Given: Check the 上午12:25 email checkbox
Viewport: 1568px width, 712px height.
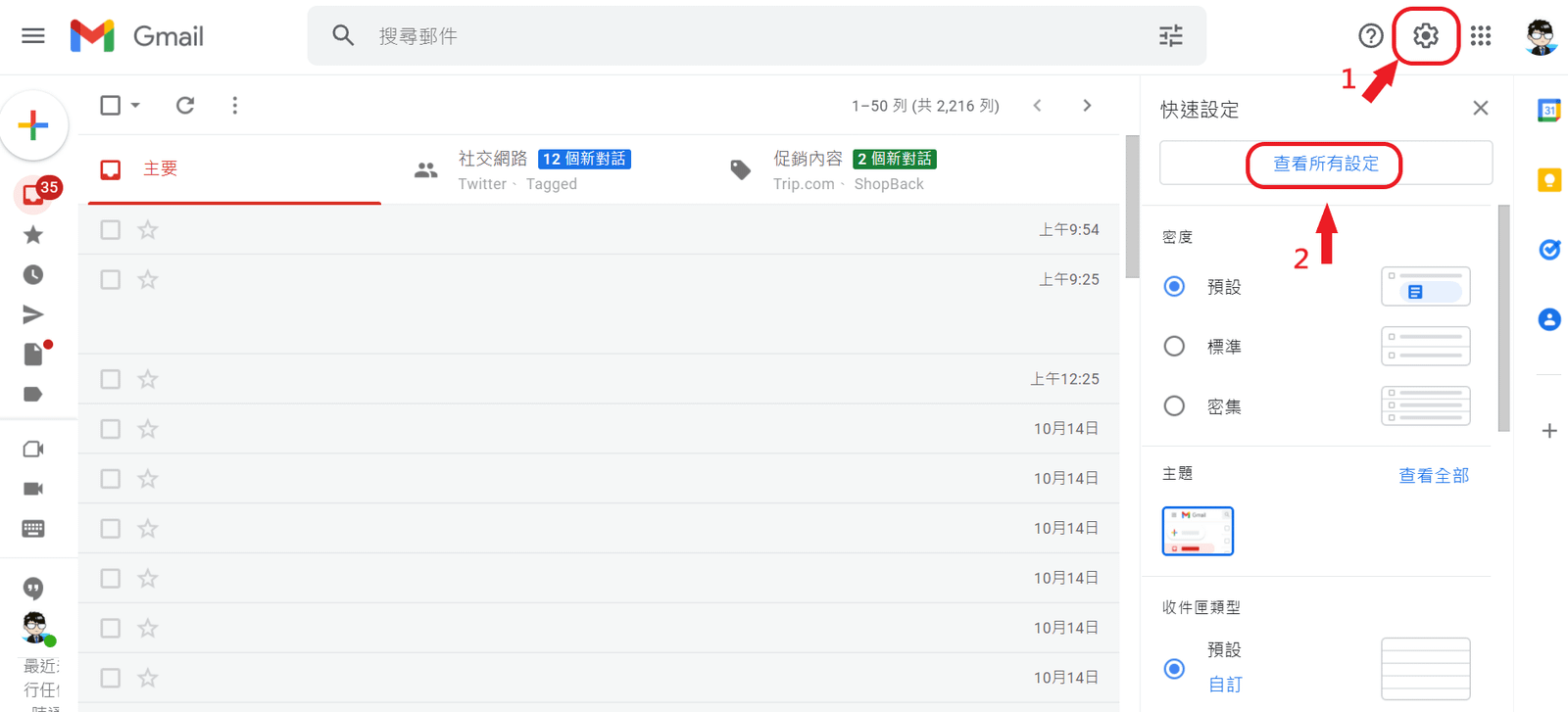Looking at the screenshot, I should [111, 379].
